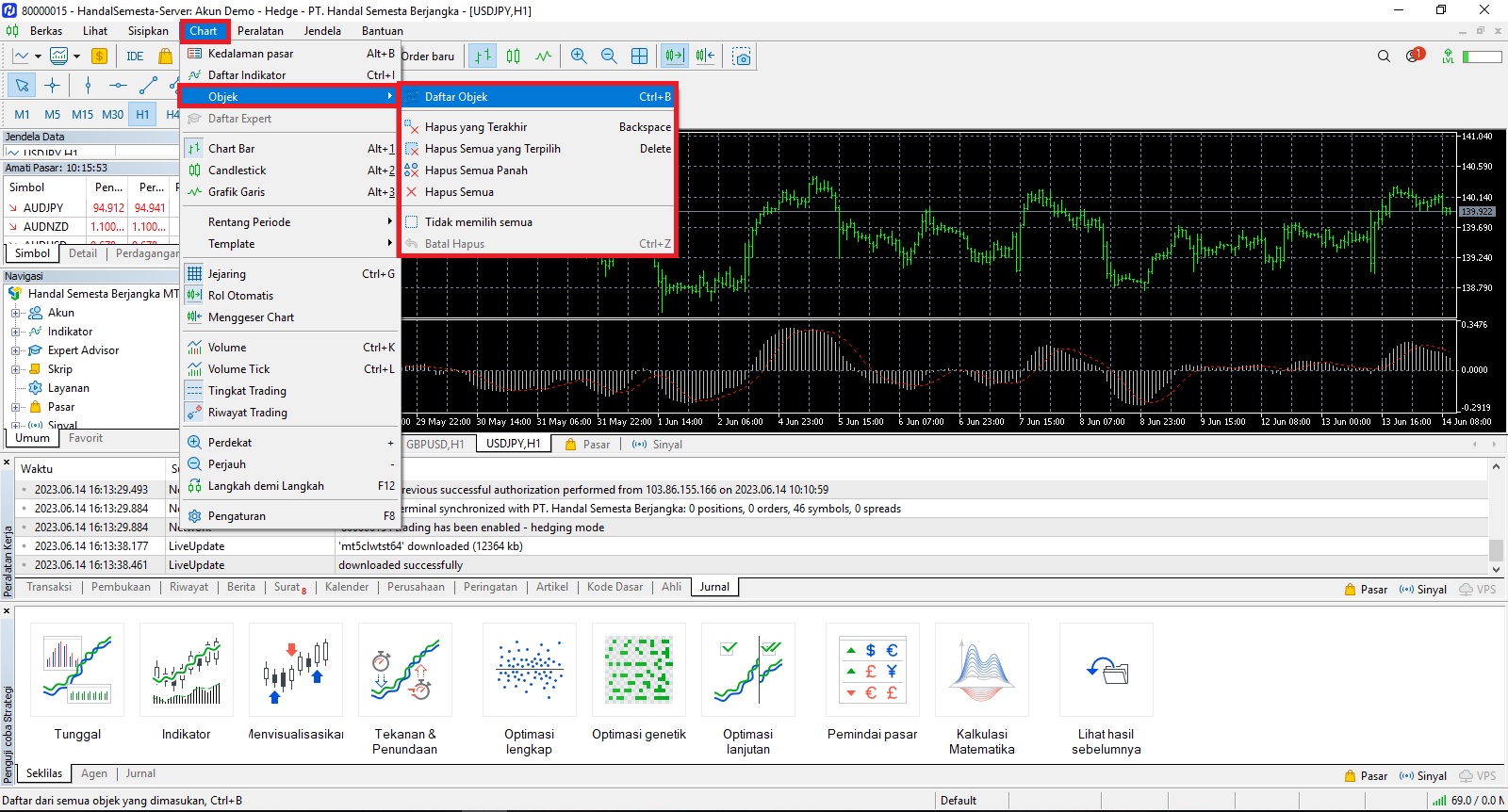Click the zoom in magnifier toolbar icon
This screenshot has height=812, width=1508.
tap(579, 57)
